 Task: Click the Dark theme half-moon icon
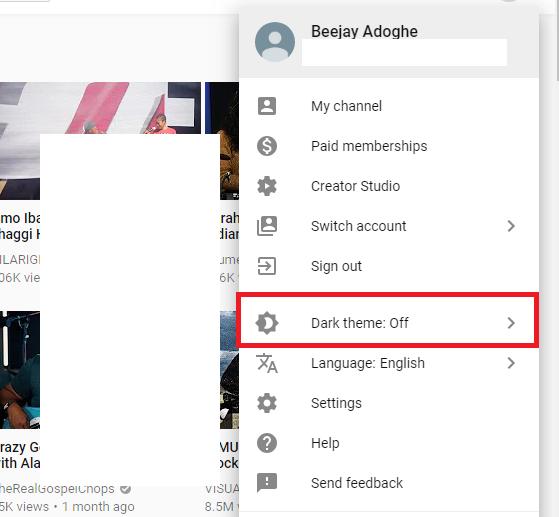point(267,323)
